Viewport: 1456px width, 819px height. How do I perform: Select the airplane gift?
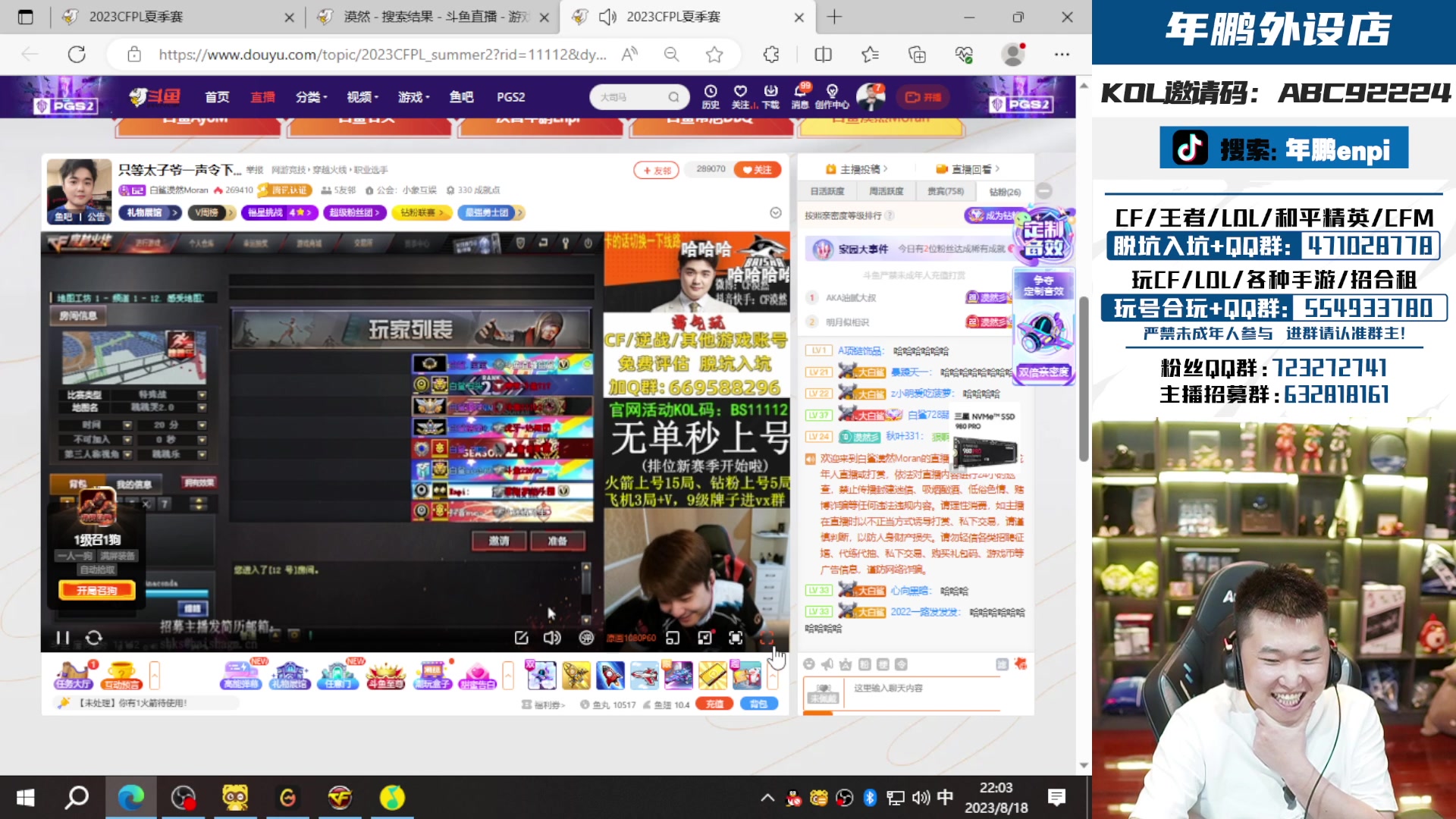coord(644,675)
